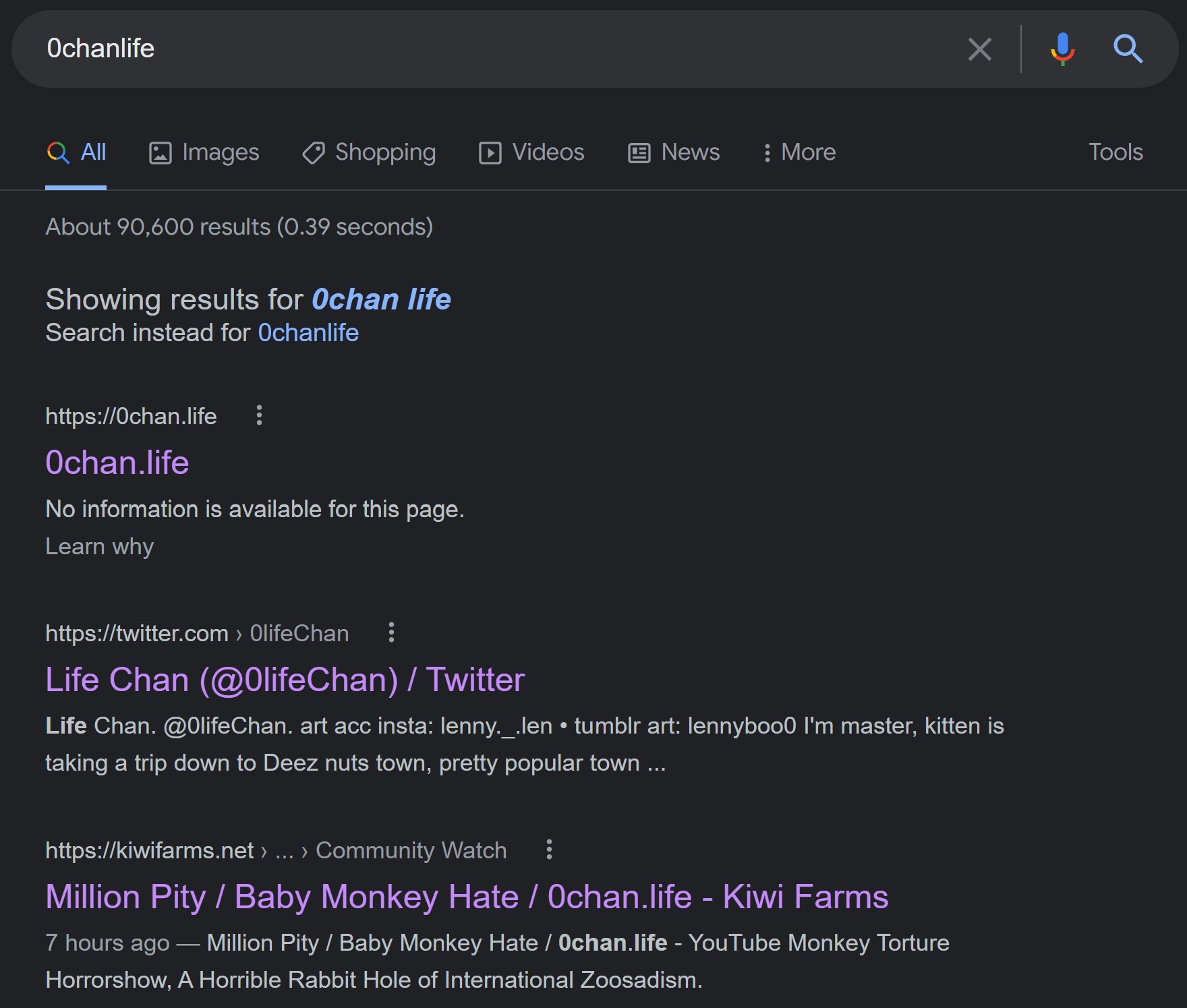The image size is (1187, 1008).
Task: Click the blue magnifying glass search button
Action: (x=1127, y=49)
